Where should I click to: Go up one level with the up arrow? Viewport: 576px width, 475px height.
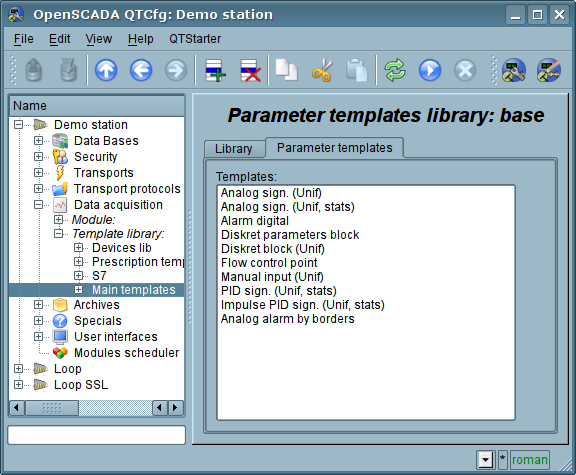[106, 70]
